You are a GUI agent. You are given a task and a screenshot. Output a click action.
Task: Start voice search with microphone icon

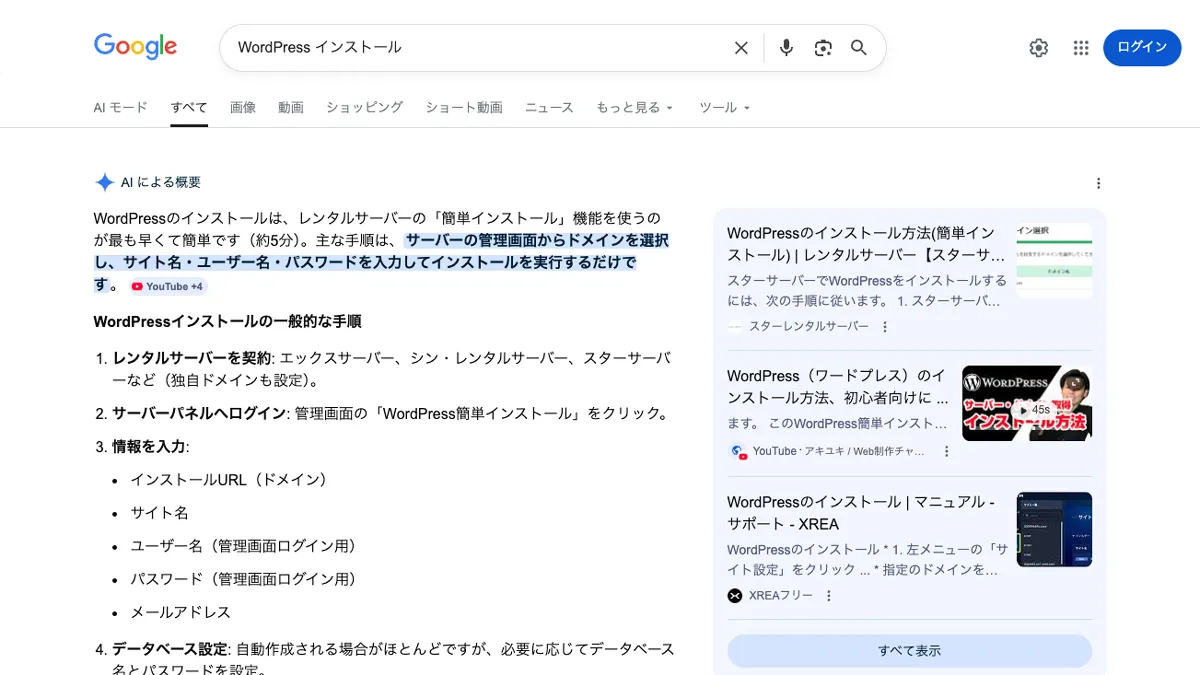click(786, 48)
